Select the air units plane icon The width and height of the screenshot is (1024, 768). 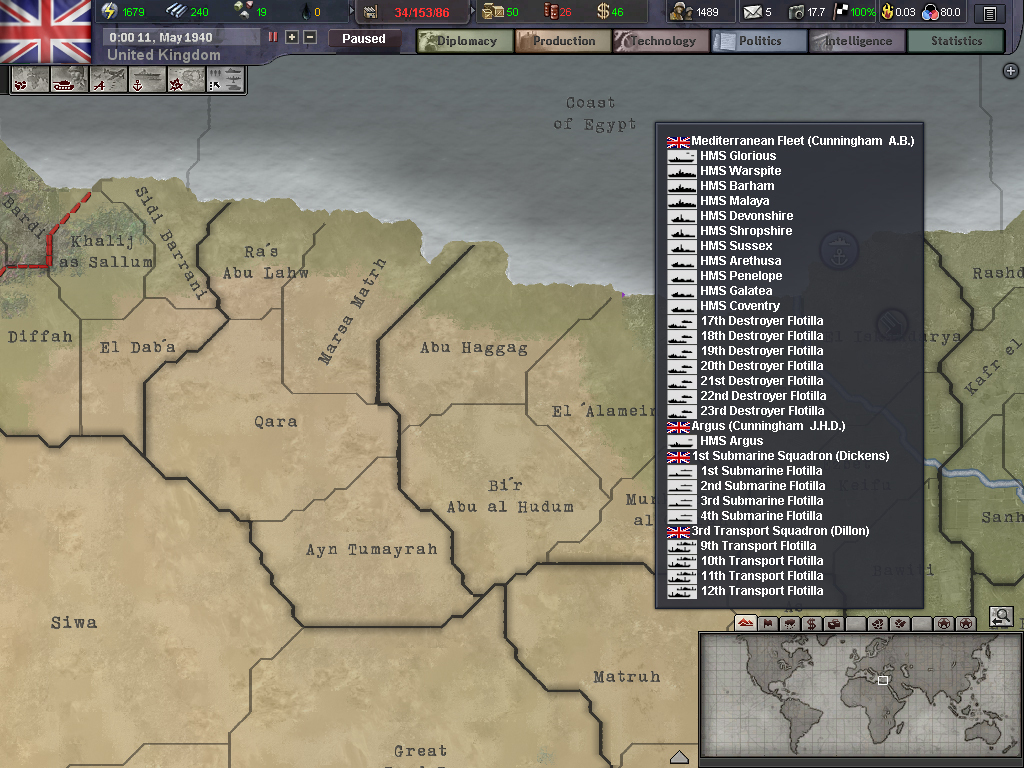(x=106, y=82)
